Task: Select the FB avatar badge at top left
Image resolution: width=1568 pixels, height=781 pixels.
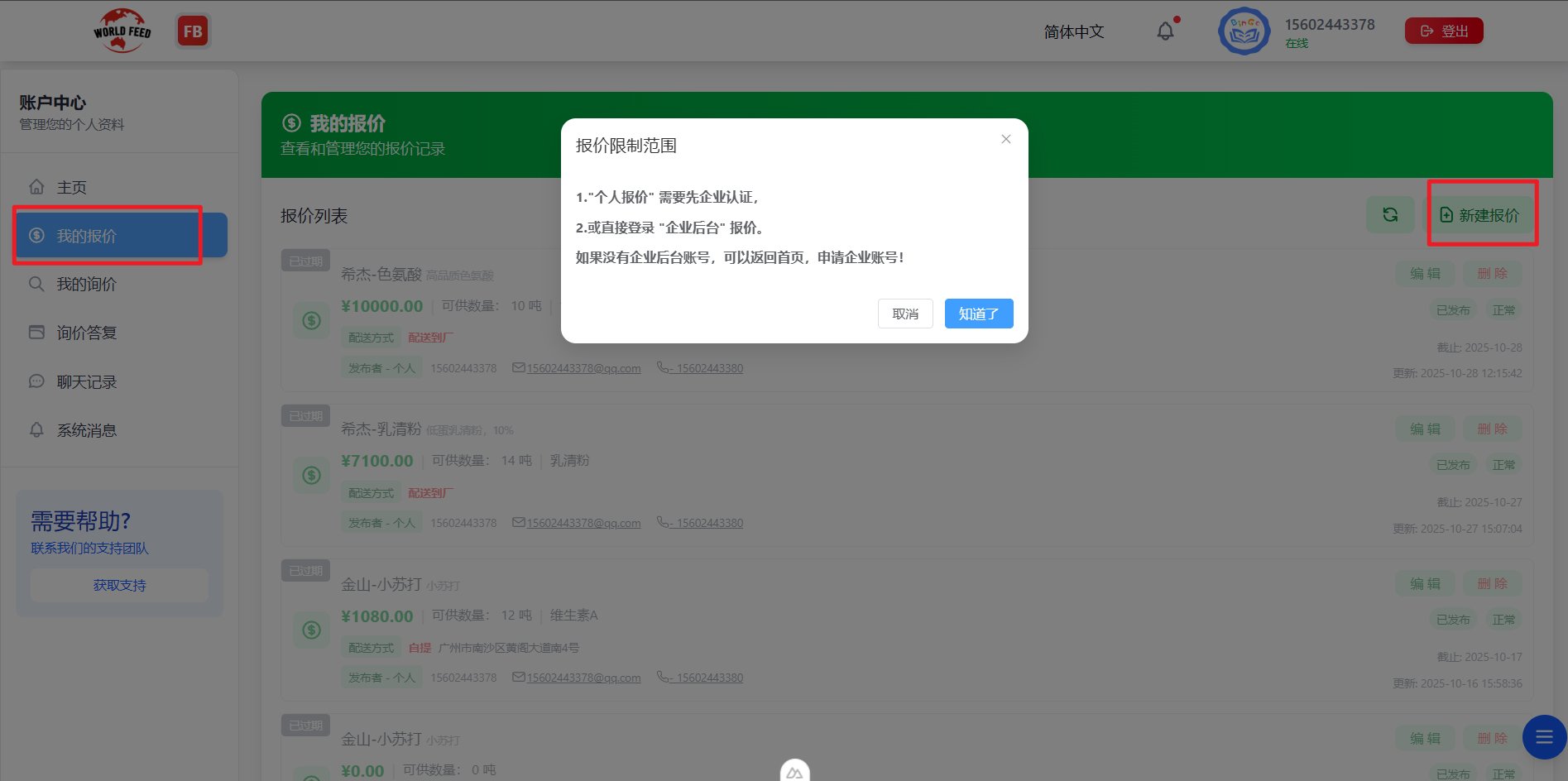Action: click(193, 30)
